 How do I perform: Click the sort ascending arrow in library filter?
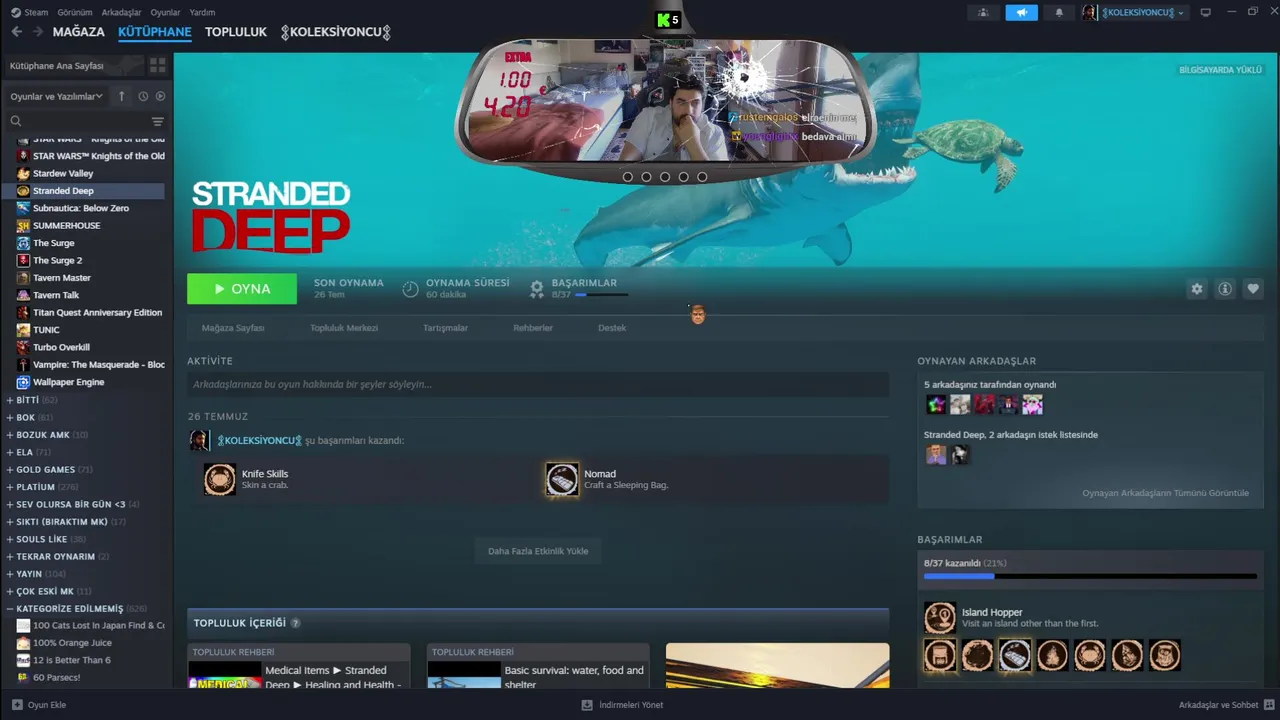(122, 96)
